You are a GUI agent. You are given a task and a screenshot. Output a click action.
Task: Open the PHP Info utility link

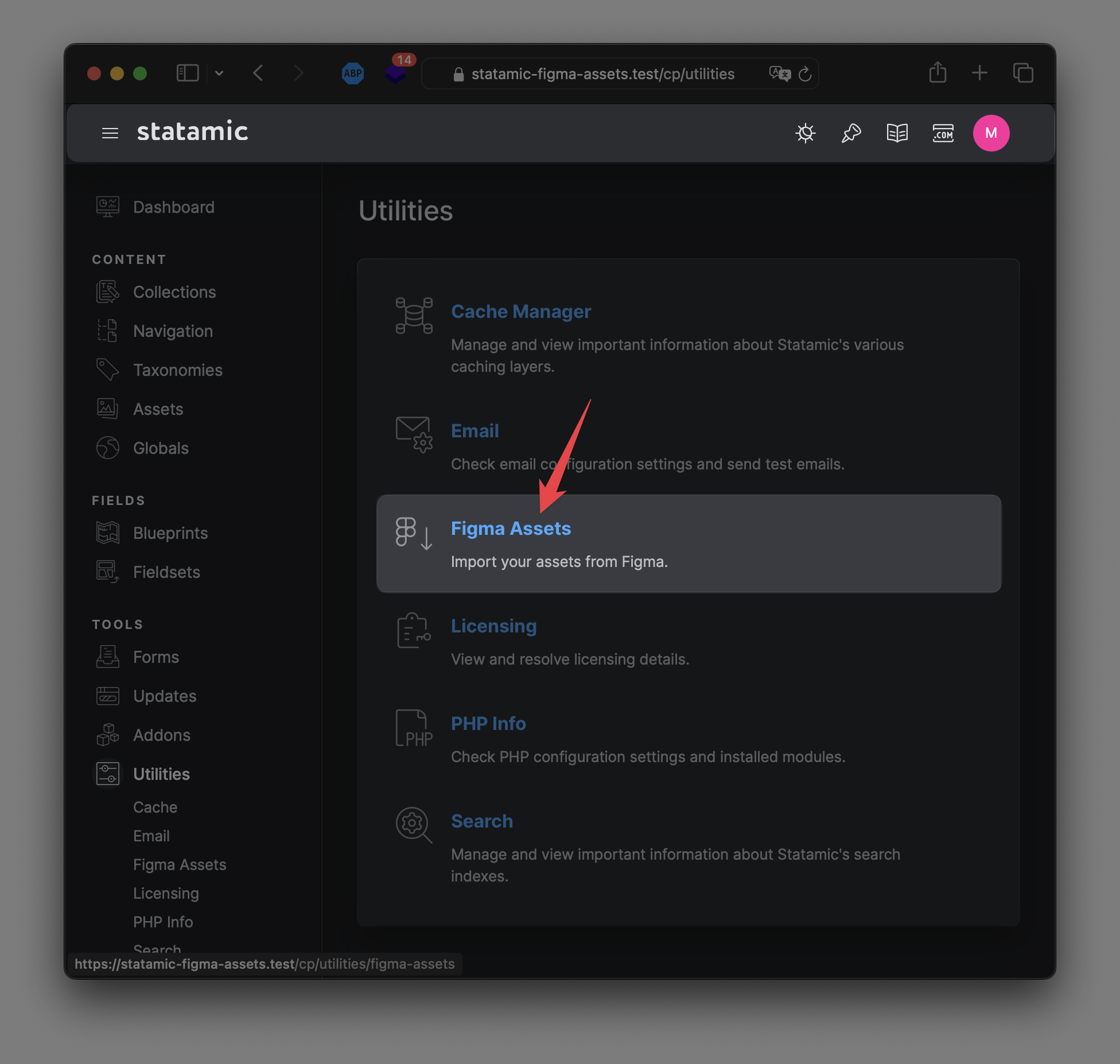pos(488,724)
